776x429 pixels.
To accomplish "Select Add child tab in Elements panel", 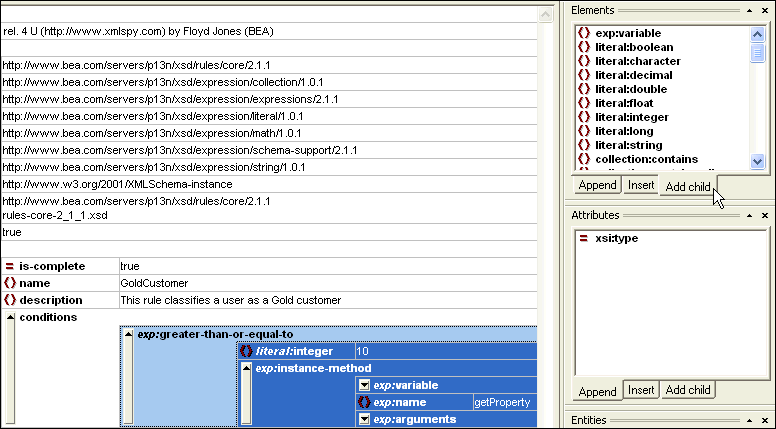I will 688,187.
